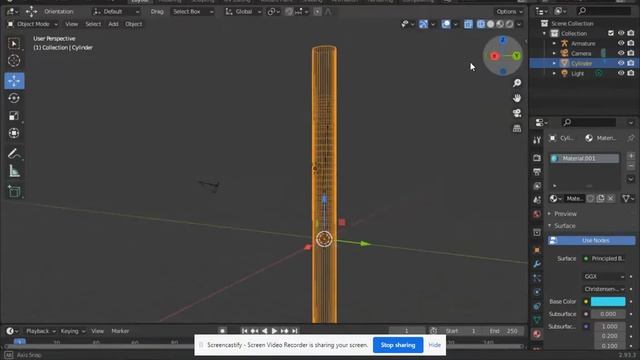The height and width of the screenshot is (360, 640).
Task: Click the cyan Base Color swatch
Action: (x=608, y=301)
